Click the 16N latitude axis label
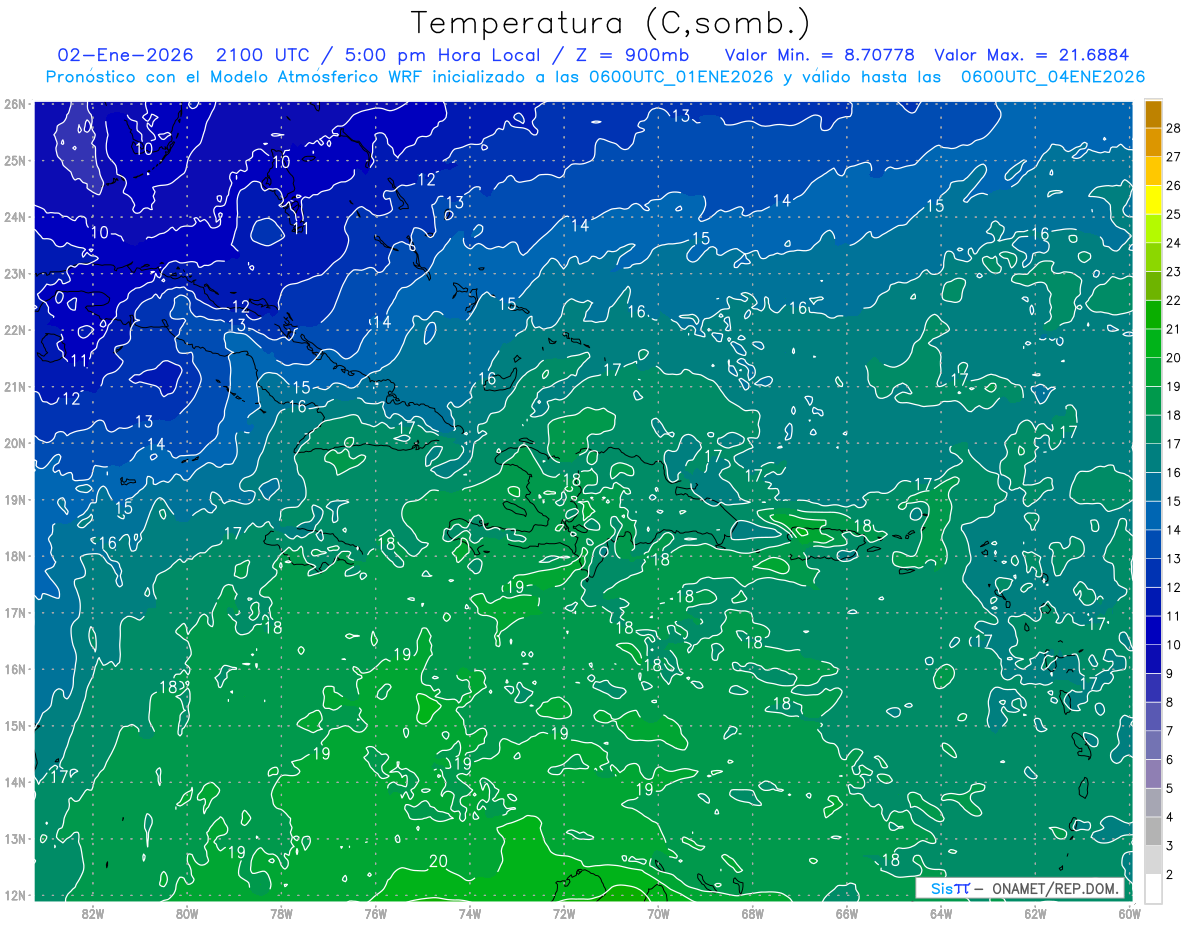The width and height of the screenshot is (1200, 927). (15, 669)
